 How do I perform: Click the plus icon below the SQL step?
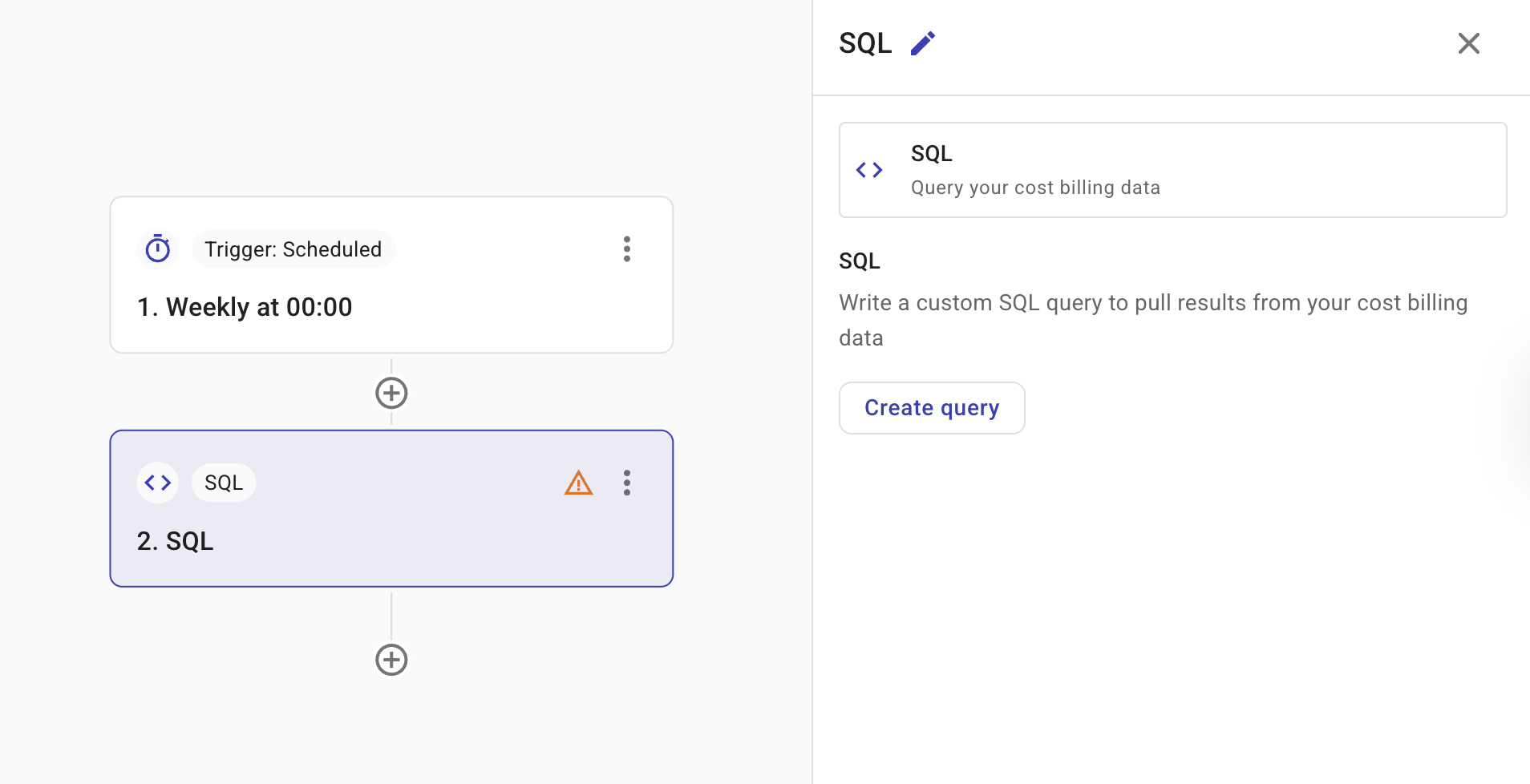(x=391, y=659)
